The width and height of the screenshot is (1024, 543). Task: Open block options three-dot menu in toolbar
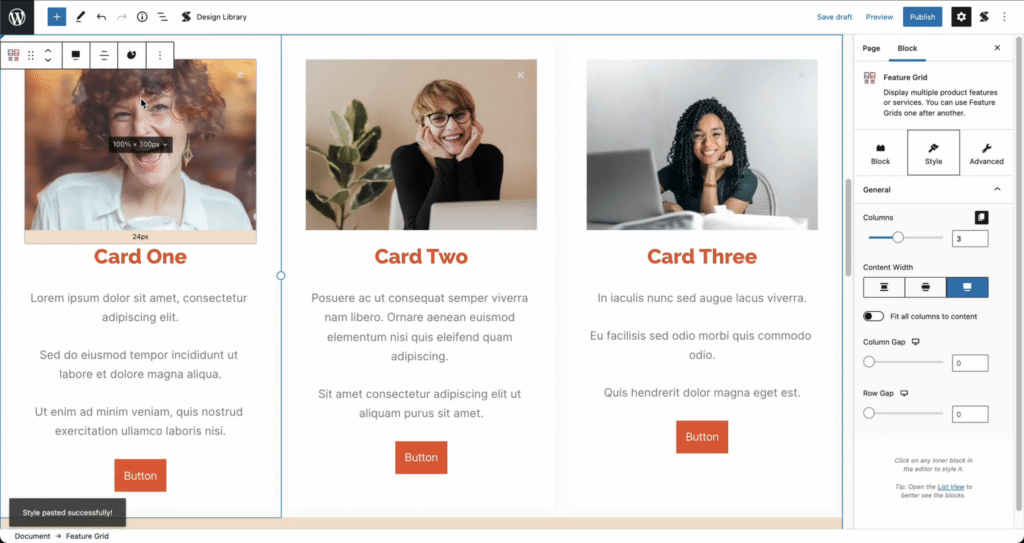pos(159,56)
